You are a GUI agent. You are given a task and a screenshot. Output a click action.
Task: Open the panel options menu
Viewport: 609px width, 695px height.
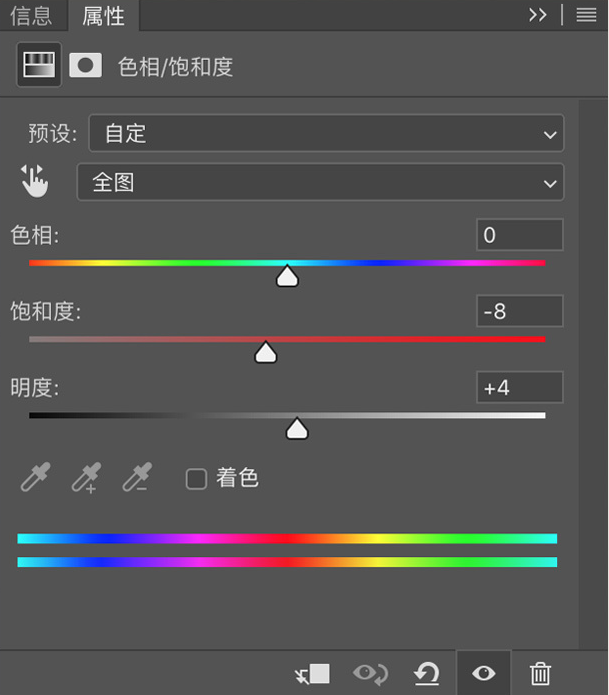coord(586,15)
